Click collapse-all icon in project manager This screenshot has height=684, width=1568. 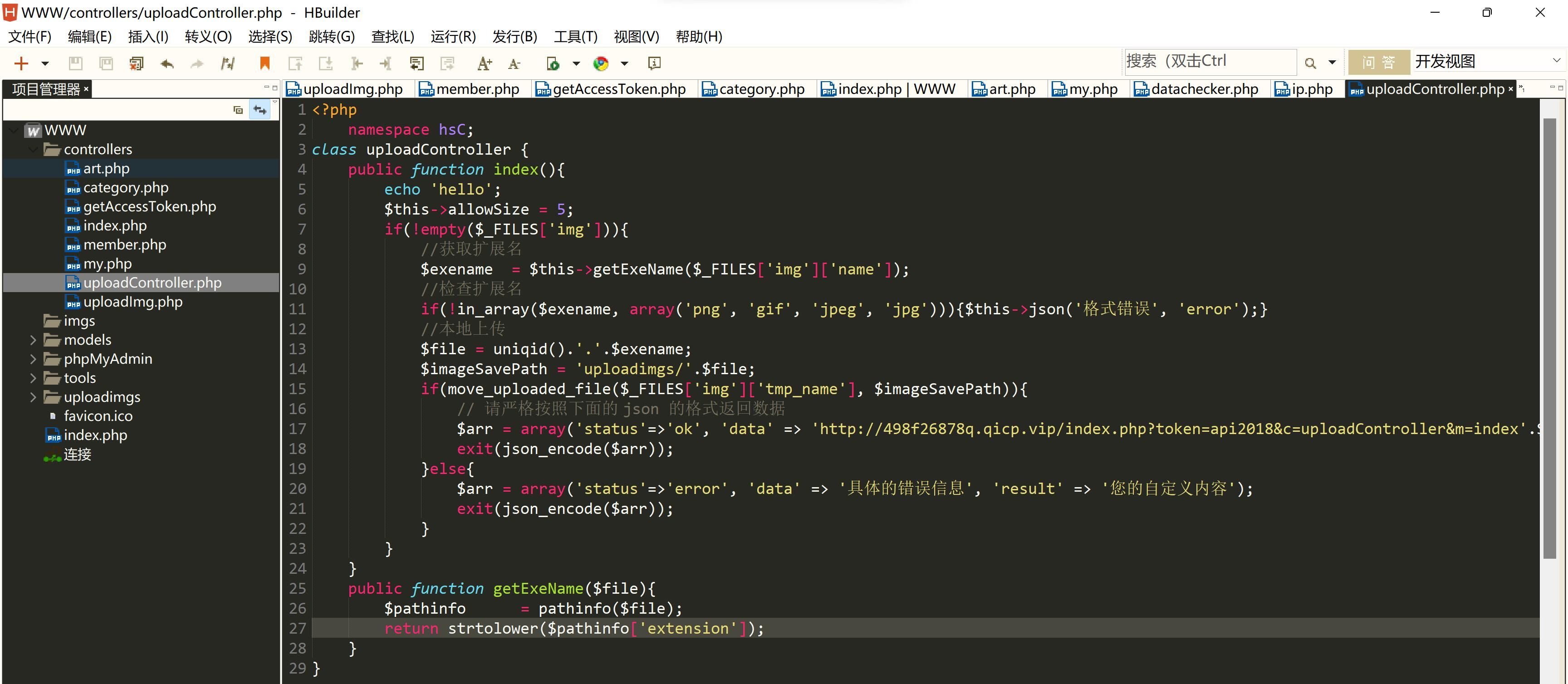238,109
